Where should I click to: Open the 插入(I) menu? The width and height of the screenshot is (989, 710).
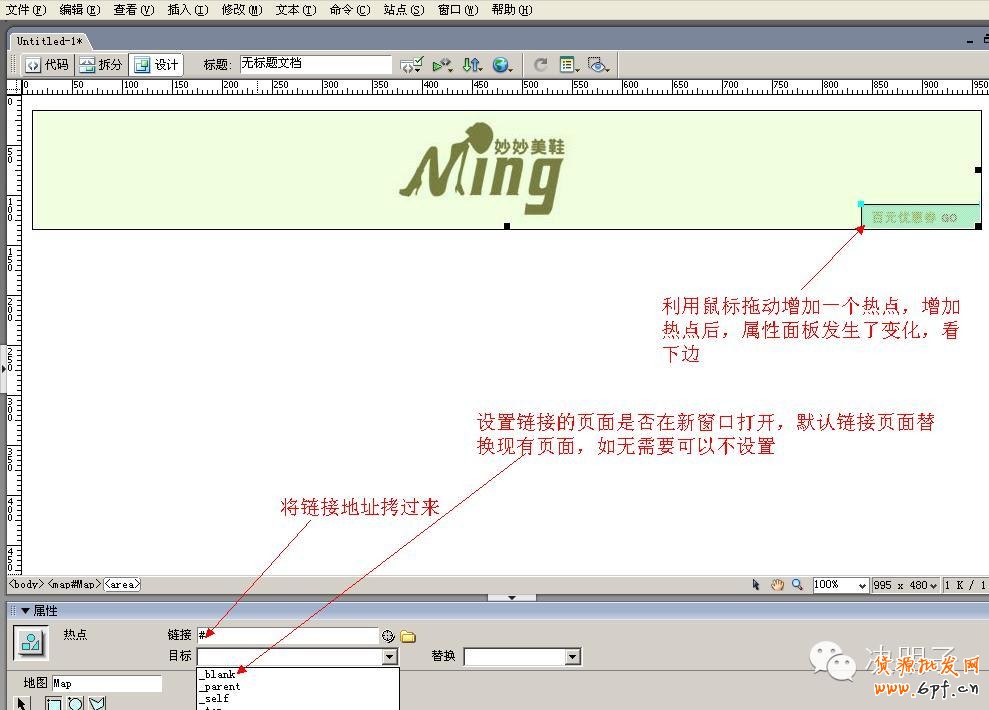click(x=188, y=9)
